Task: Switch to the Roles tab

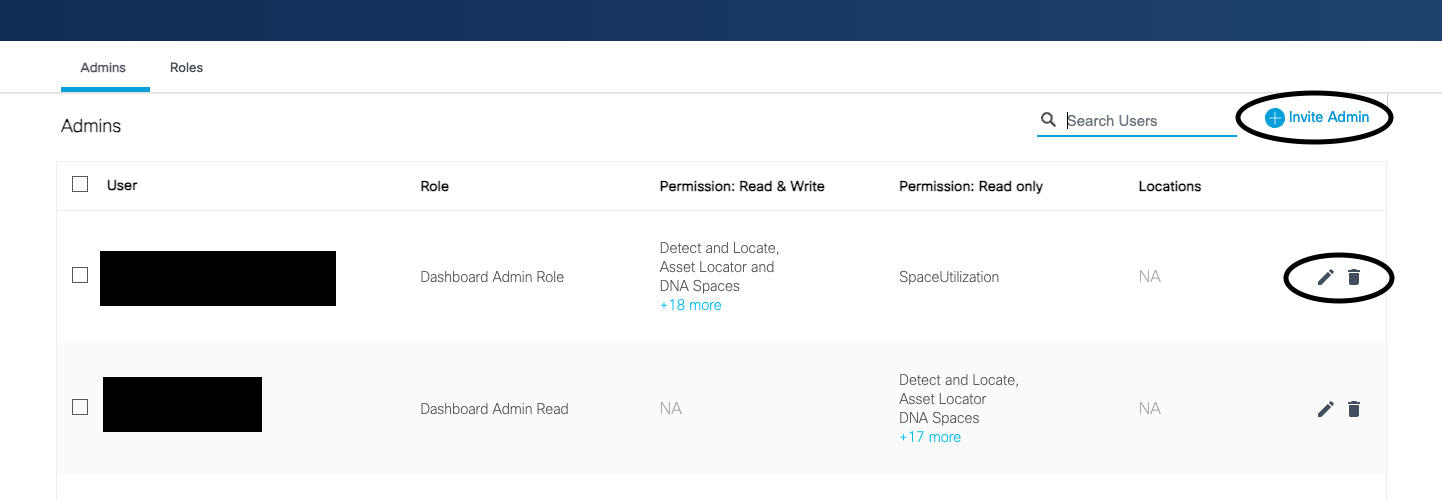Action: 186,68
